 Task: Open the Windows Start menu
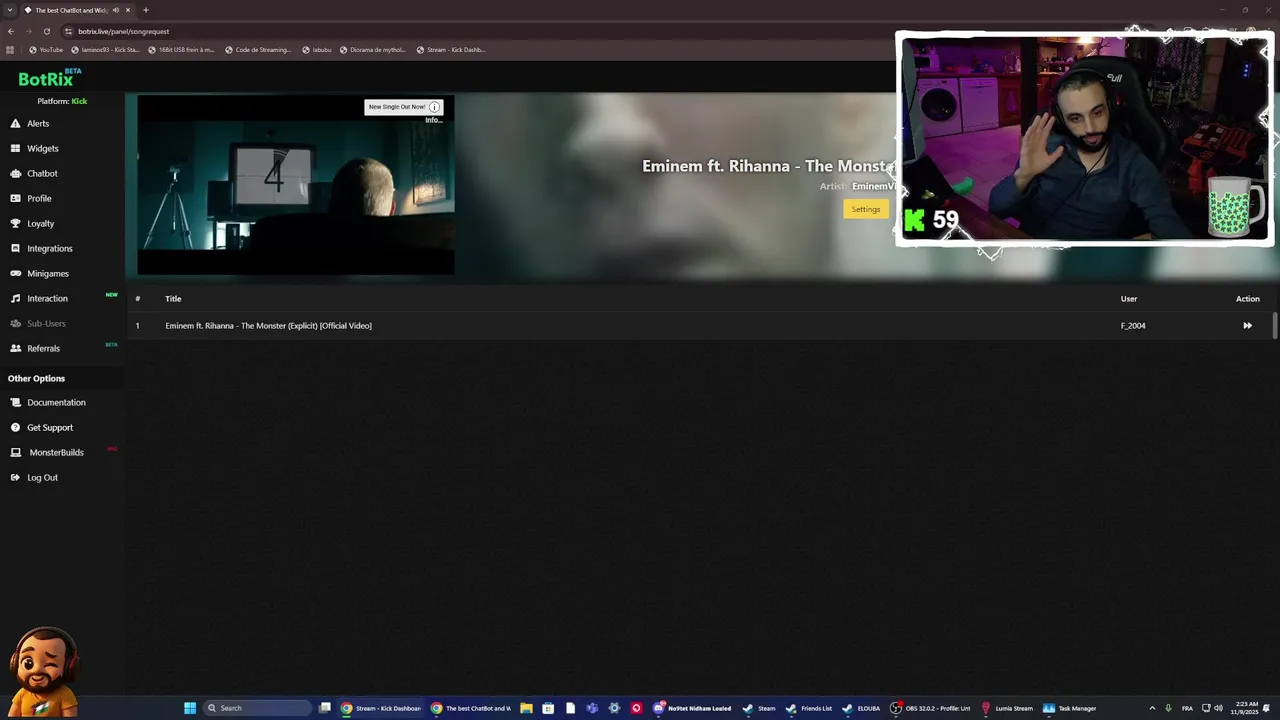click(x=190, y=708)
